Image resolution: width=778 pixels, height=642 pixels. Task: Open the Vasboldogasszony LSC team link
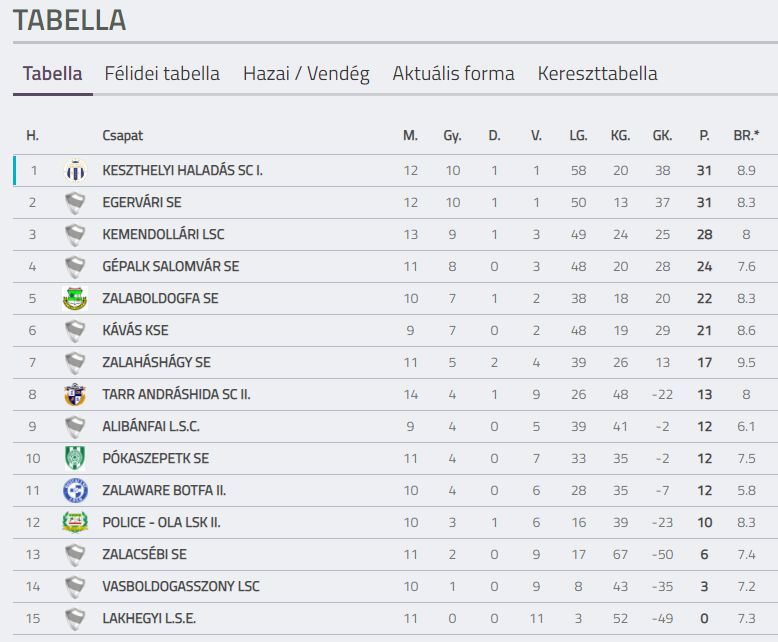point(181,586)
